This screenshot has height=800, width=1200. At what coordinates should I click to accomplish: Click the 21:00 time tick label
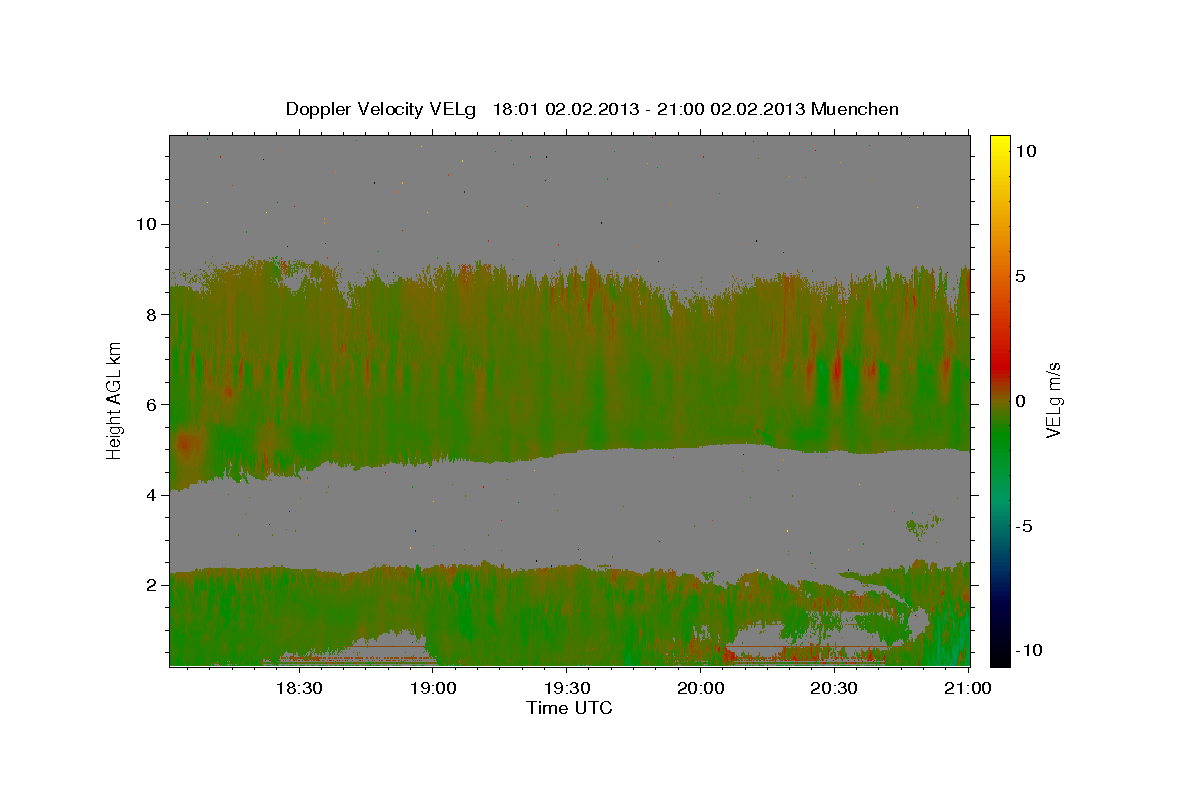[x=968, y=688]
